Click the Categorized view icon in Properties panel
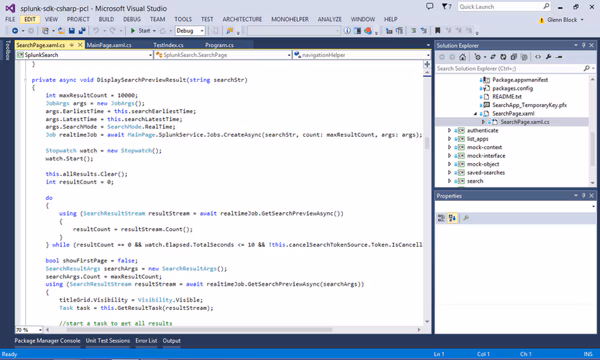Image resolution: width=600 pixels, height=360 pixels. point(441,218)
